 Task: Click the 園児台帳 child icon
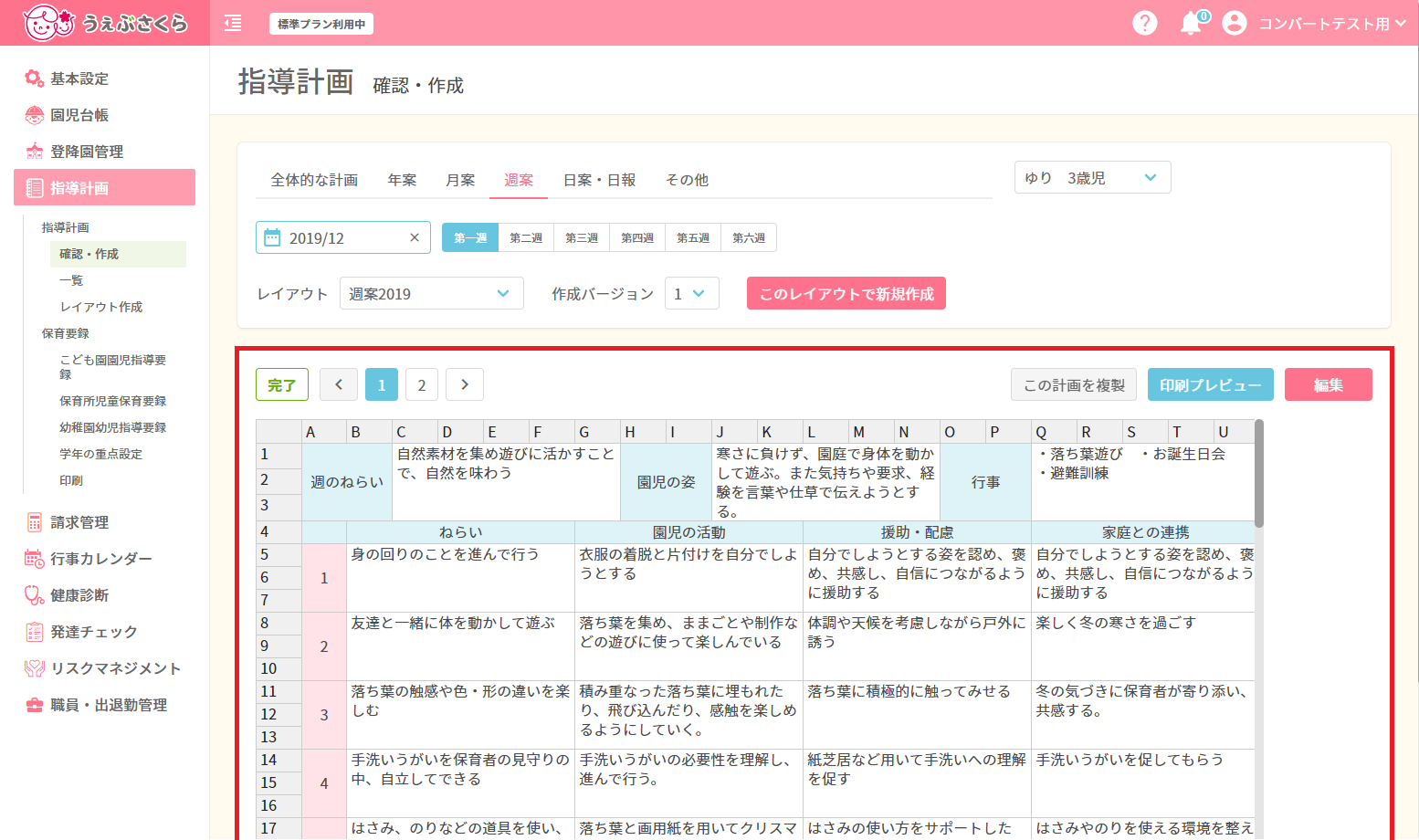34,115
